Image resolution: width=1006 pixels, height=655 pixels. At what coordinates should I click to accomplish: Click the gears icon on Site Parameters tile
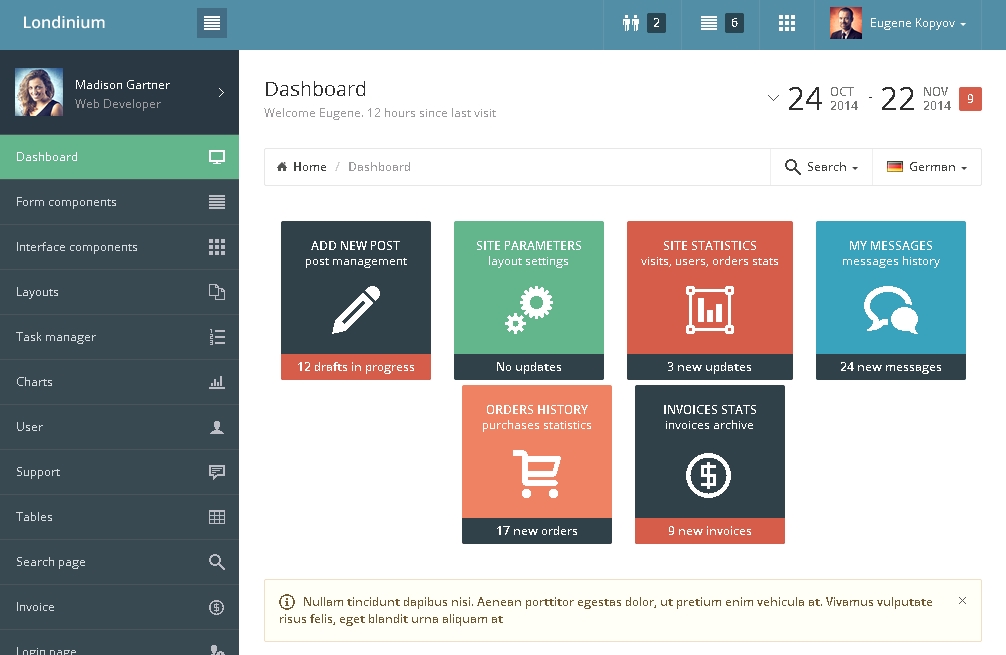(x=529, y=310)
